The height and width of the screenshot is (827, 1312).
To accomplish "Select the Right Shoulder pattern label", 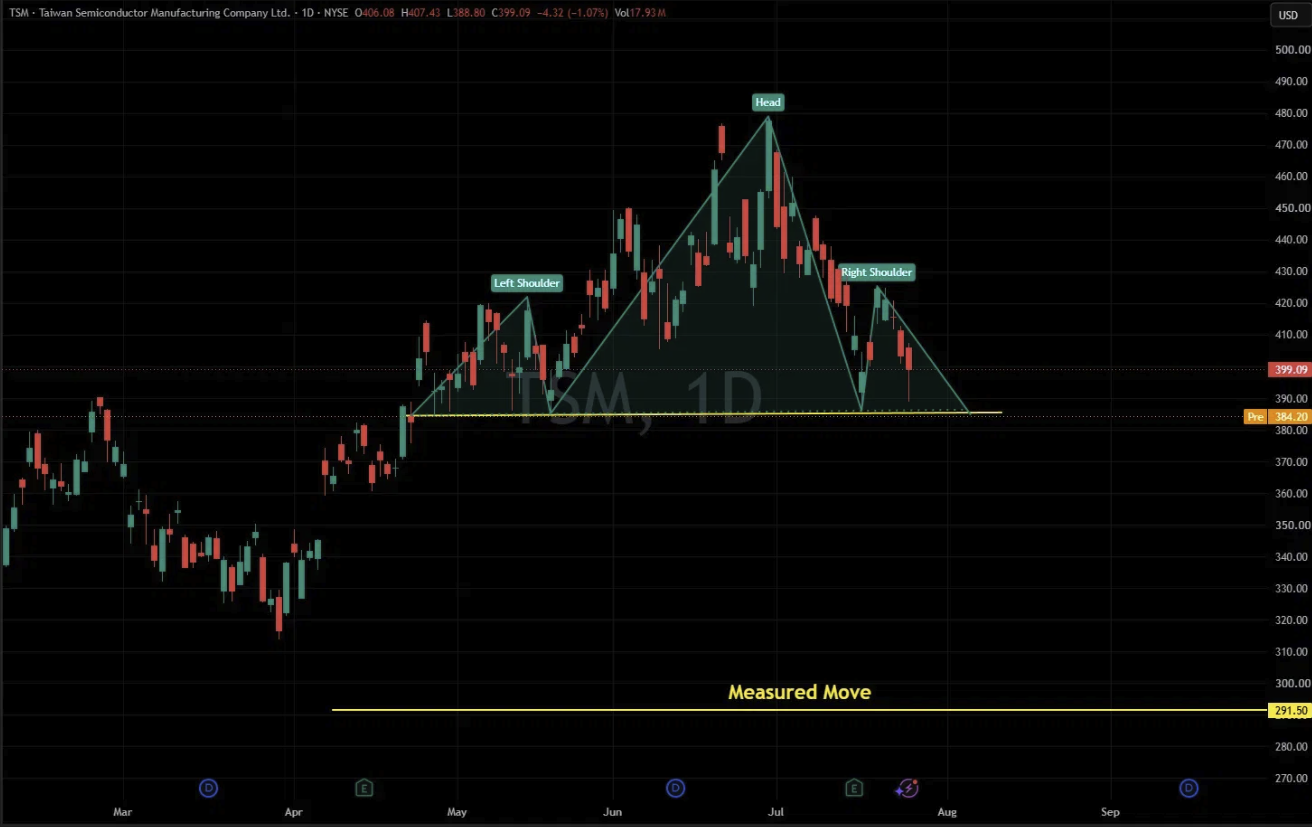I will pos(877,272).
